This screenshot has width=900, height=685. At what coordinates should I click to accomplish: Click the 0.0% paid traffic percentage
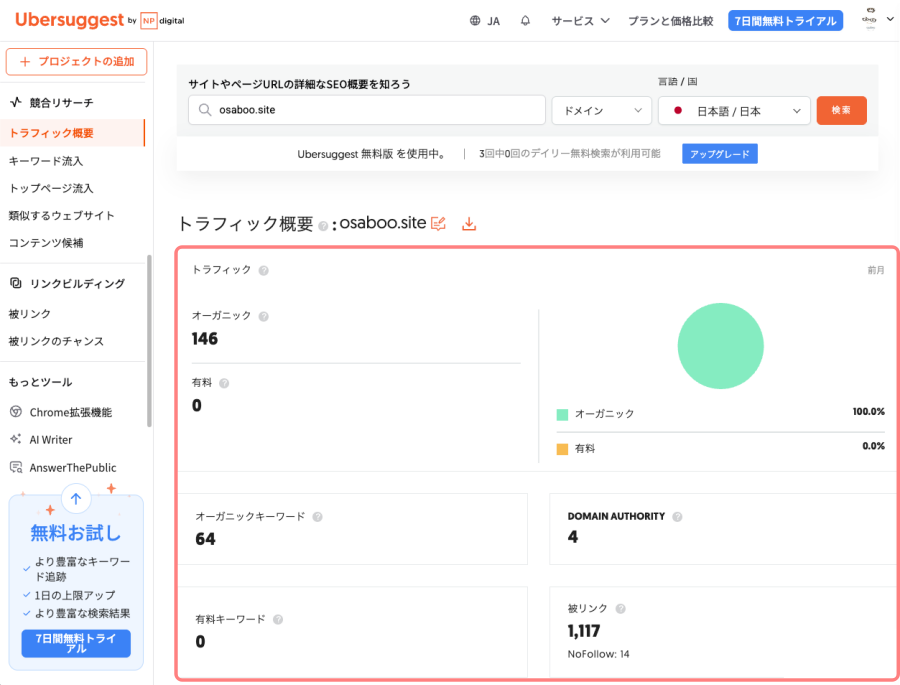874,446
